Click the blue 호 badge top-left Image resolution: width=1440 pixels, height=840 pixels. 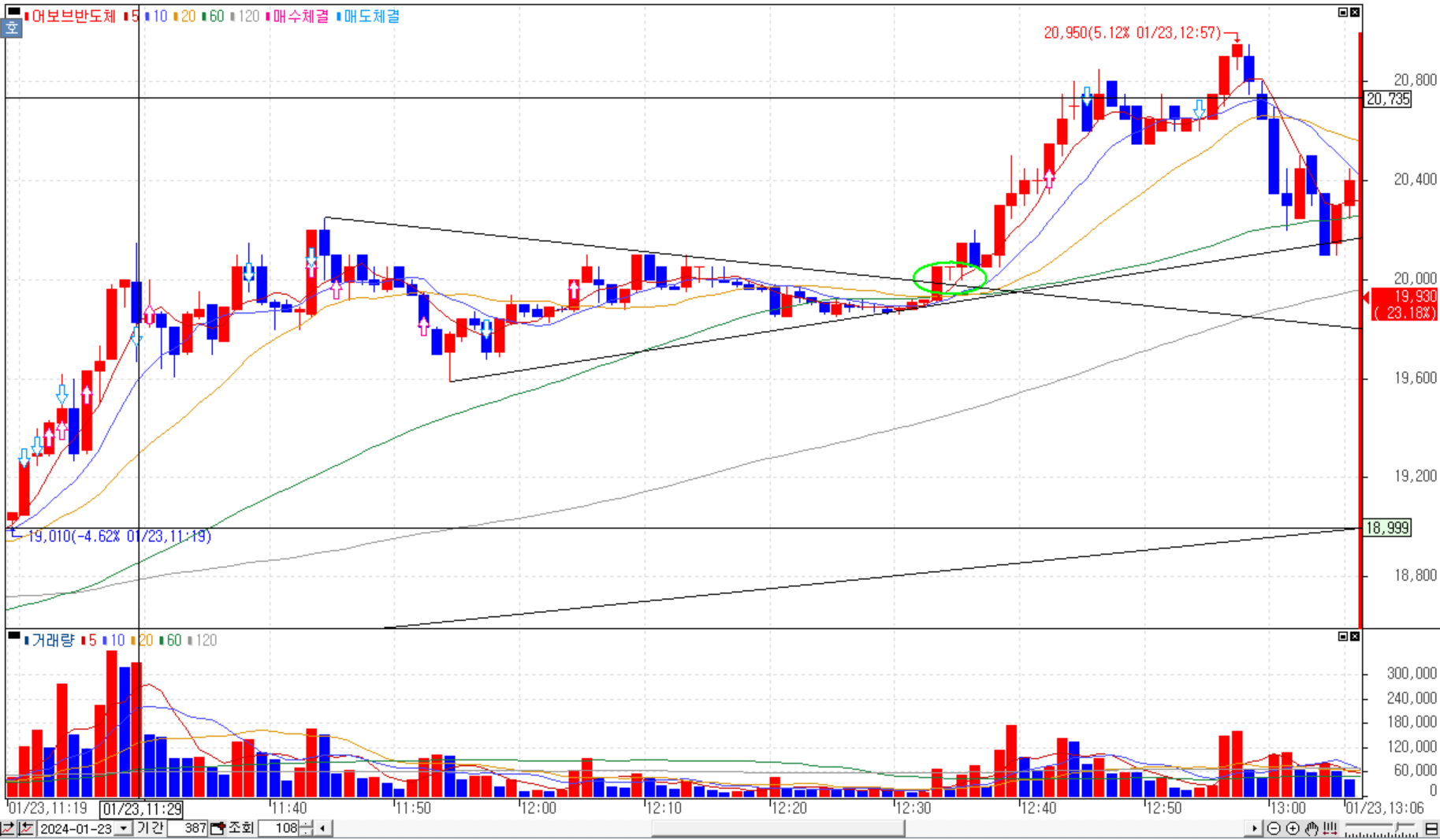click(11, 28)
